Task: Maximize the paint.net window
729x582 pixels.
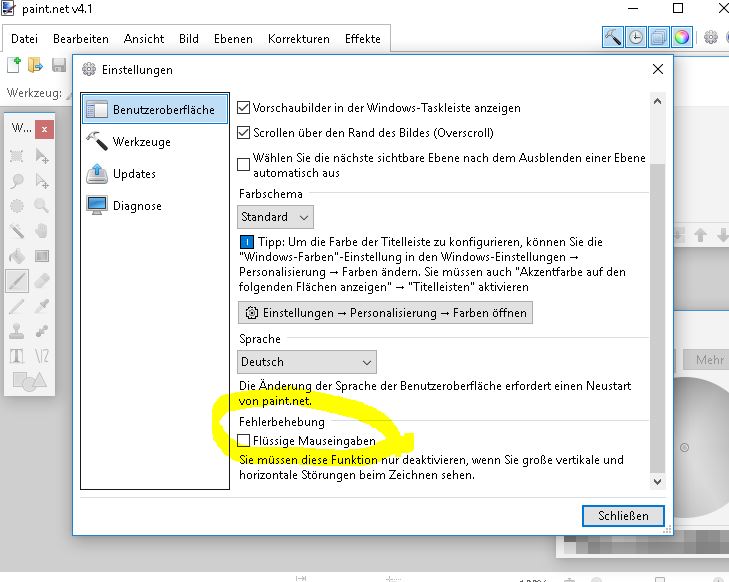Action: [x=678, y=8]
